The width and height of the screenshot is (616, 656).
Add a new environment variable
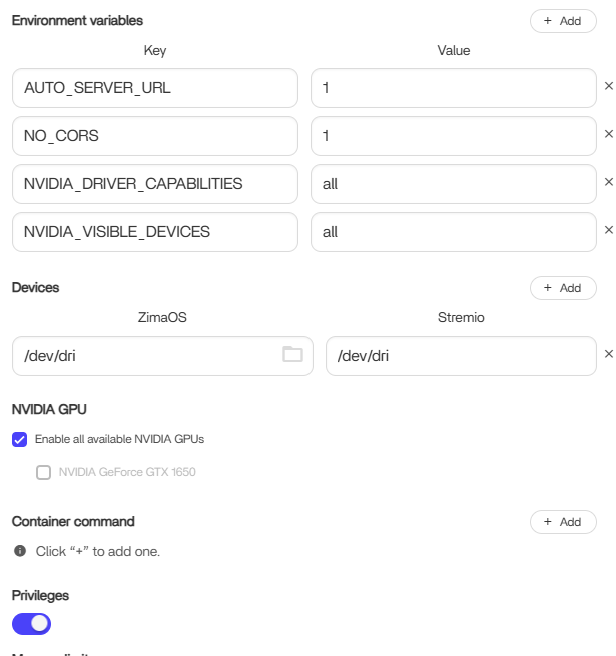tap(563, 21)
